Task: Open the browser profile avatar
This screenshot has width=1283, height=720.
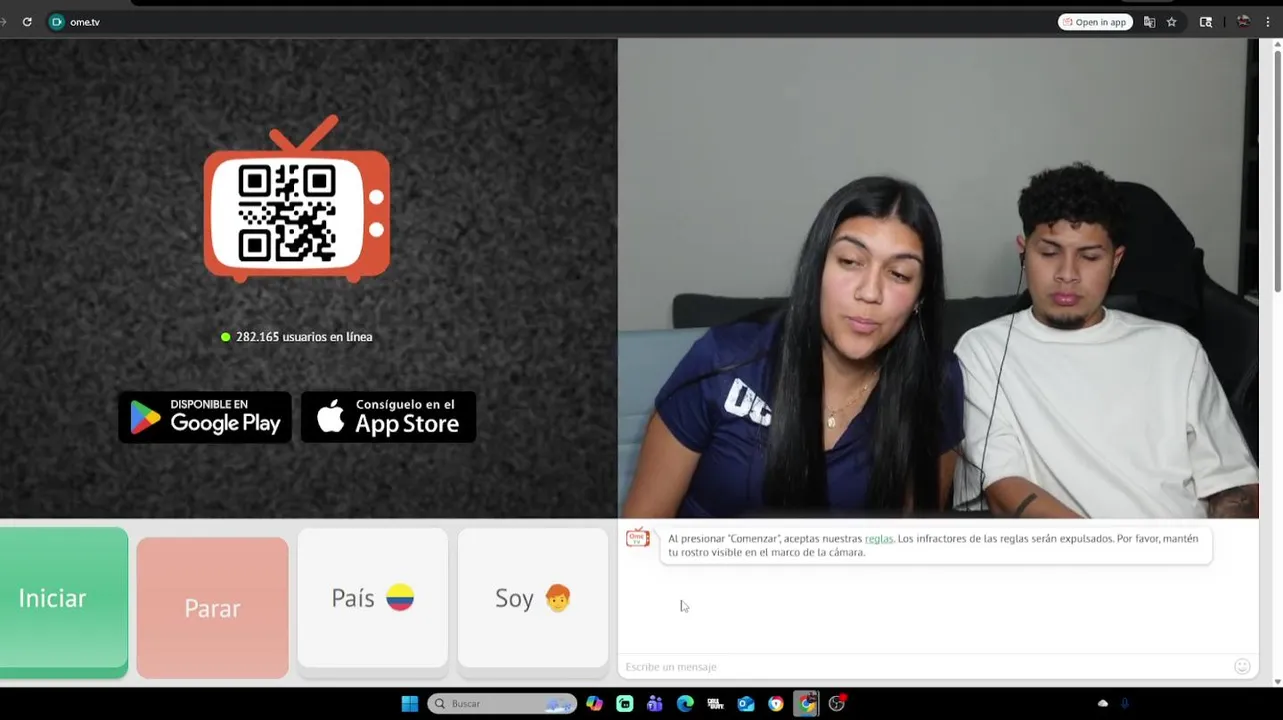Action: (x=1243, y=22)
